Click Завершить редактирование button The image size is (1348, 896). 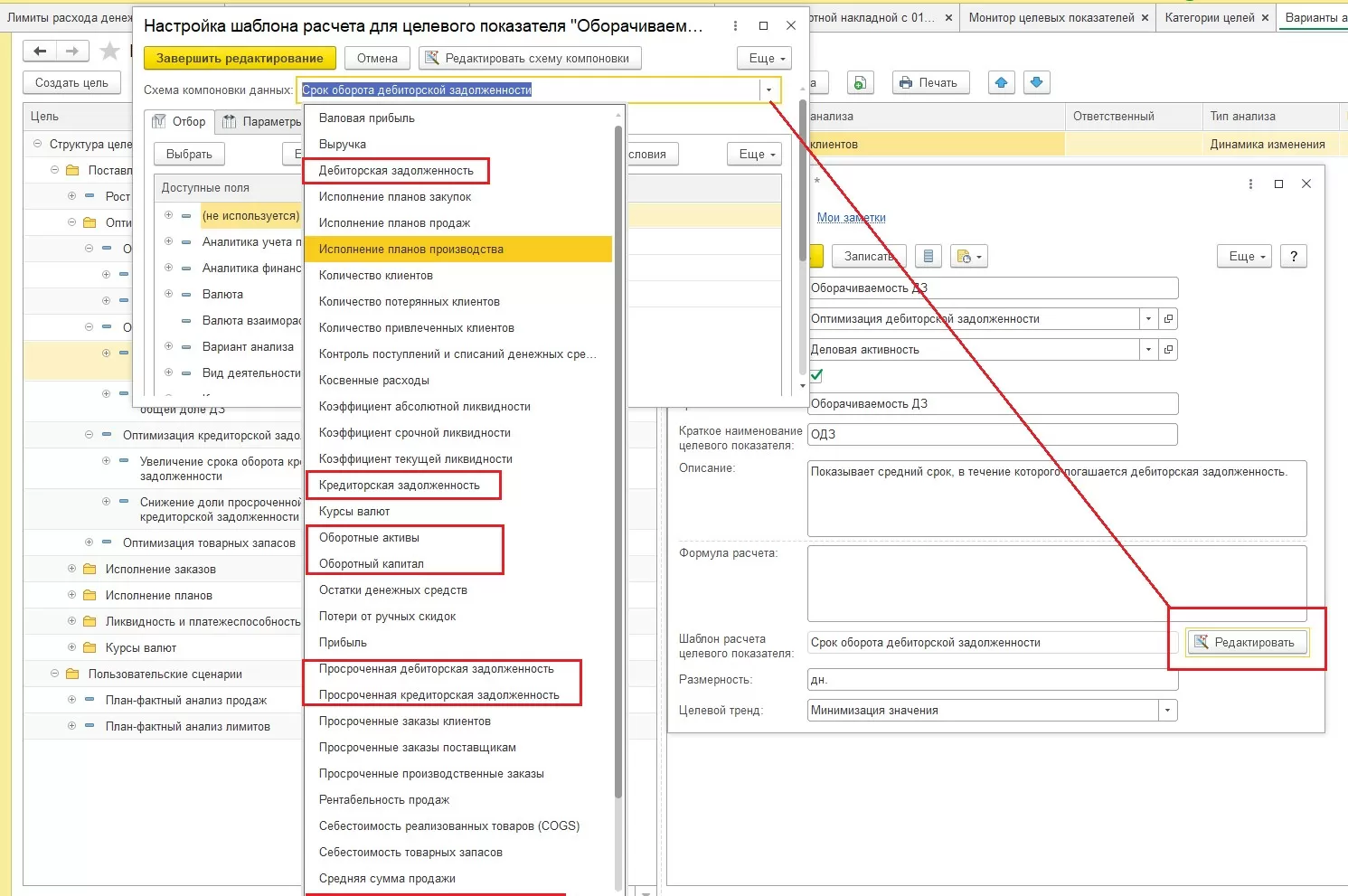[x=240, y=59]
